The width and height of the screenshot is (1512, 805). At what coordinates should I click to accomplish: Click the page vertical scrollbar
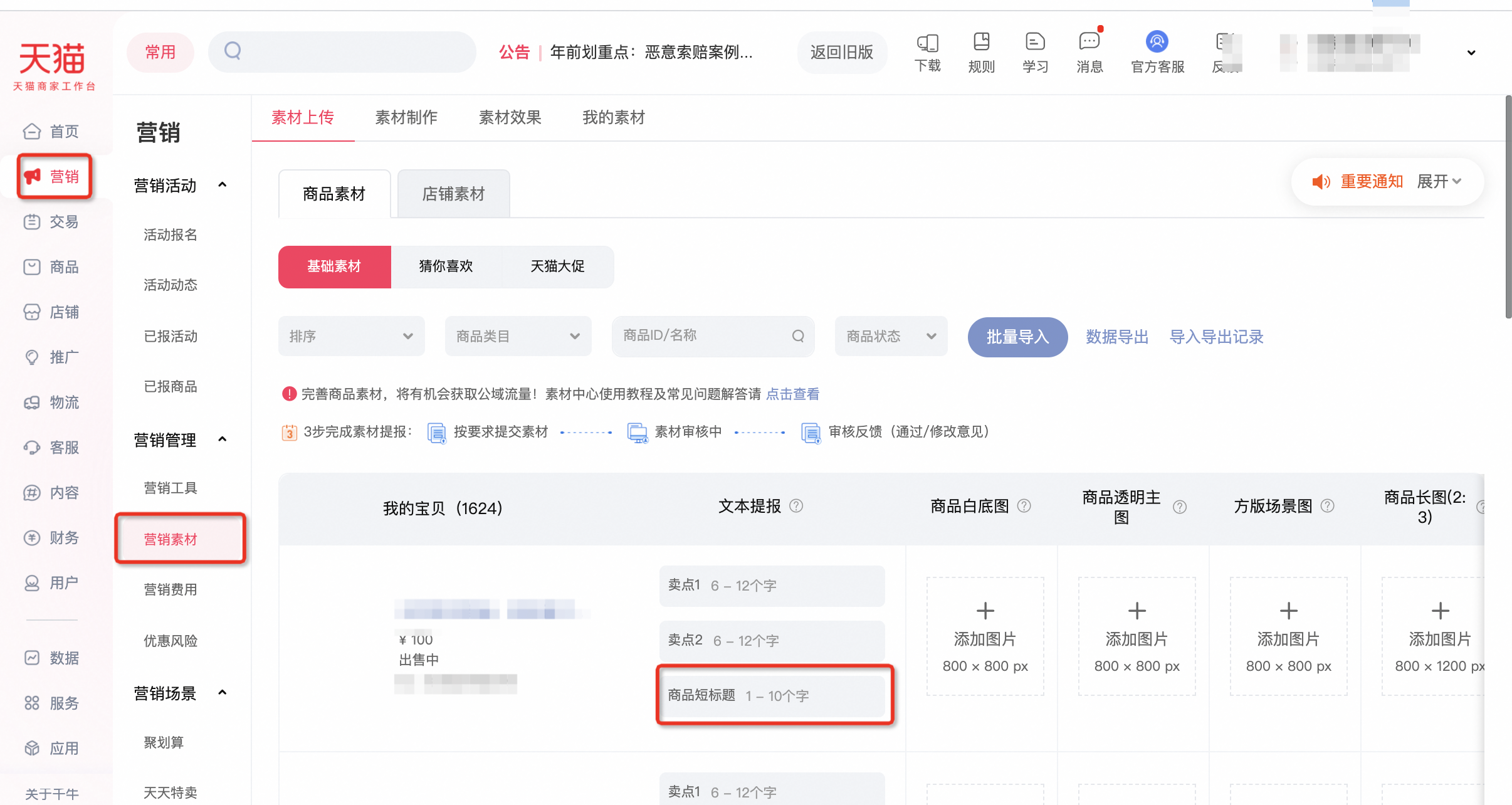pos(1508,207)
